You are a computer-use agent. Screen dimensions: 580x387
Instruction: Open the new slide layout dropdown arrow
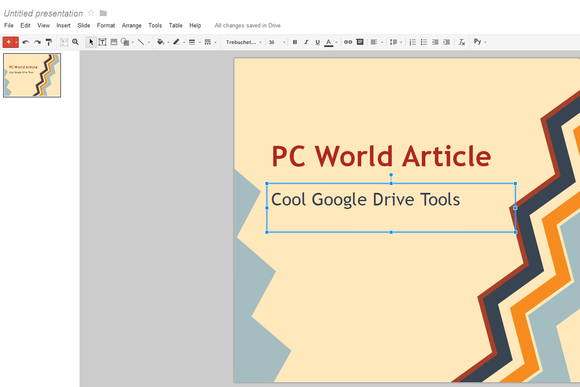[x=16, y=42]
